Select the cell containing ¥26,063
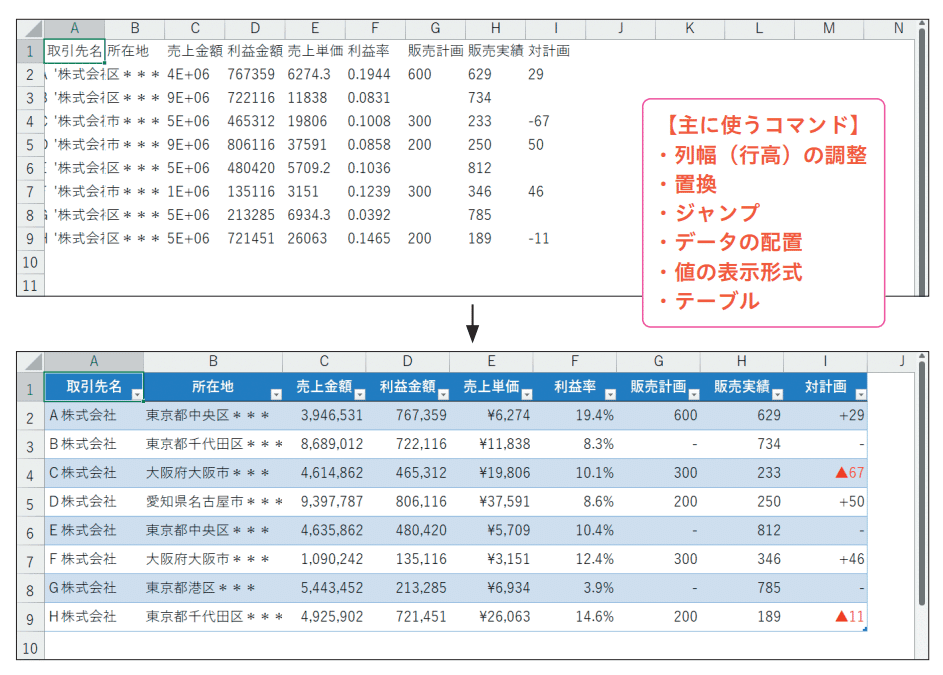Image resolution: width=943 pixels, height=675 pixels. click(x=500, y=617)
